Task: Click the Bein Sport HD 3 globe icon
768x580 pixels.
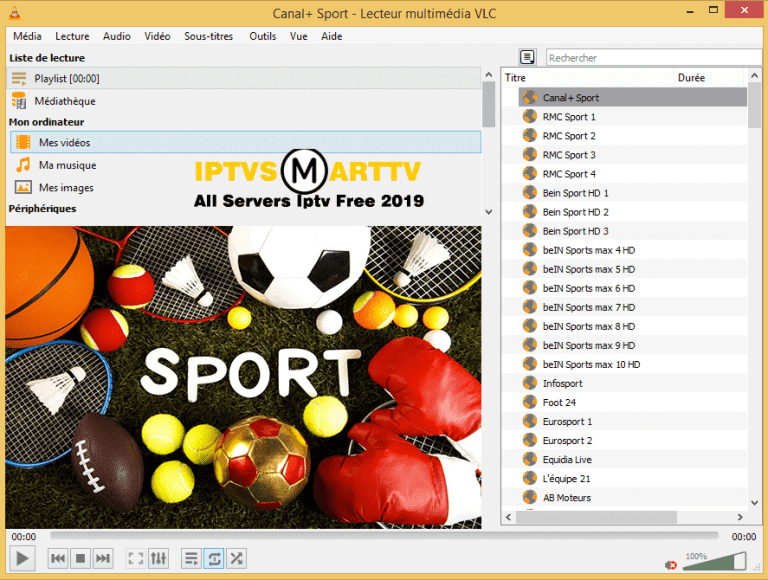Action: (x=529, y=231)
